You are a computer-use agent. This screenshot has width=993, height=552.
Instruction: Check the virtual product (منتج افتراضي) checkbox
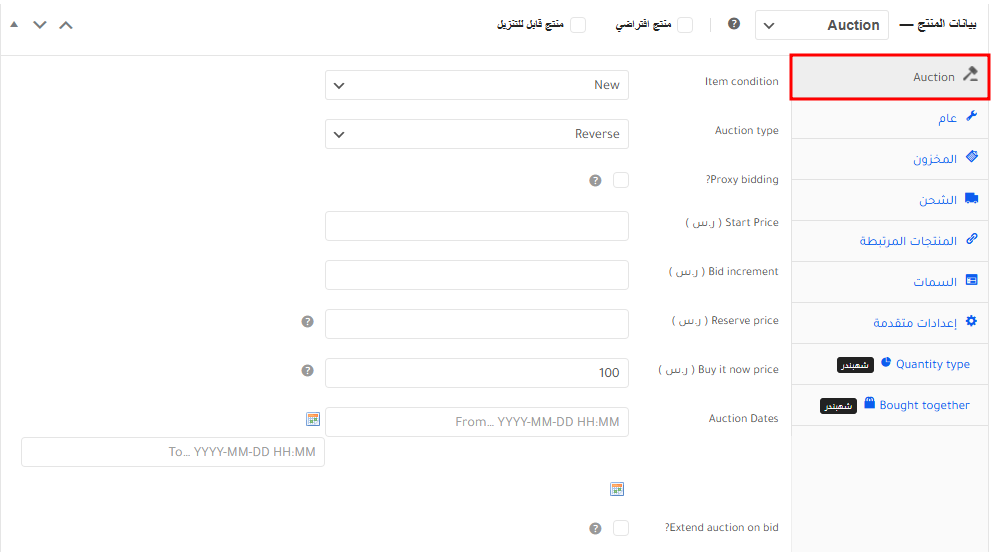tap(685, 25)
